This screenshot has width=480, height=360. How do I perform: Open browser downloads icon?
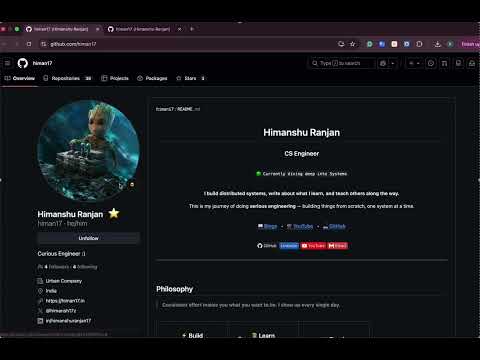[x=438, y=44]
